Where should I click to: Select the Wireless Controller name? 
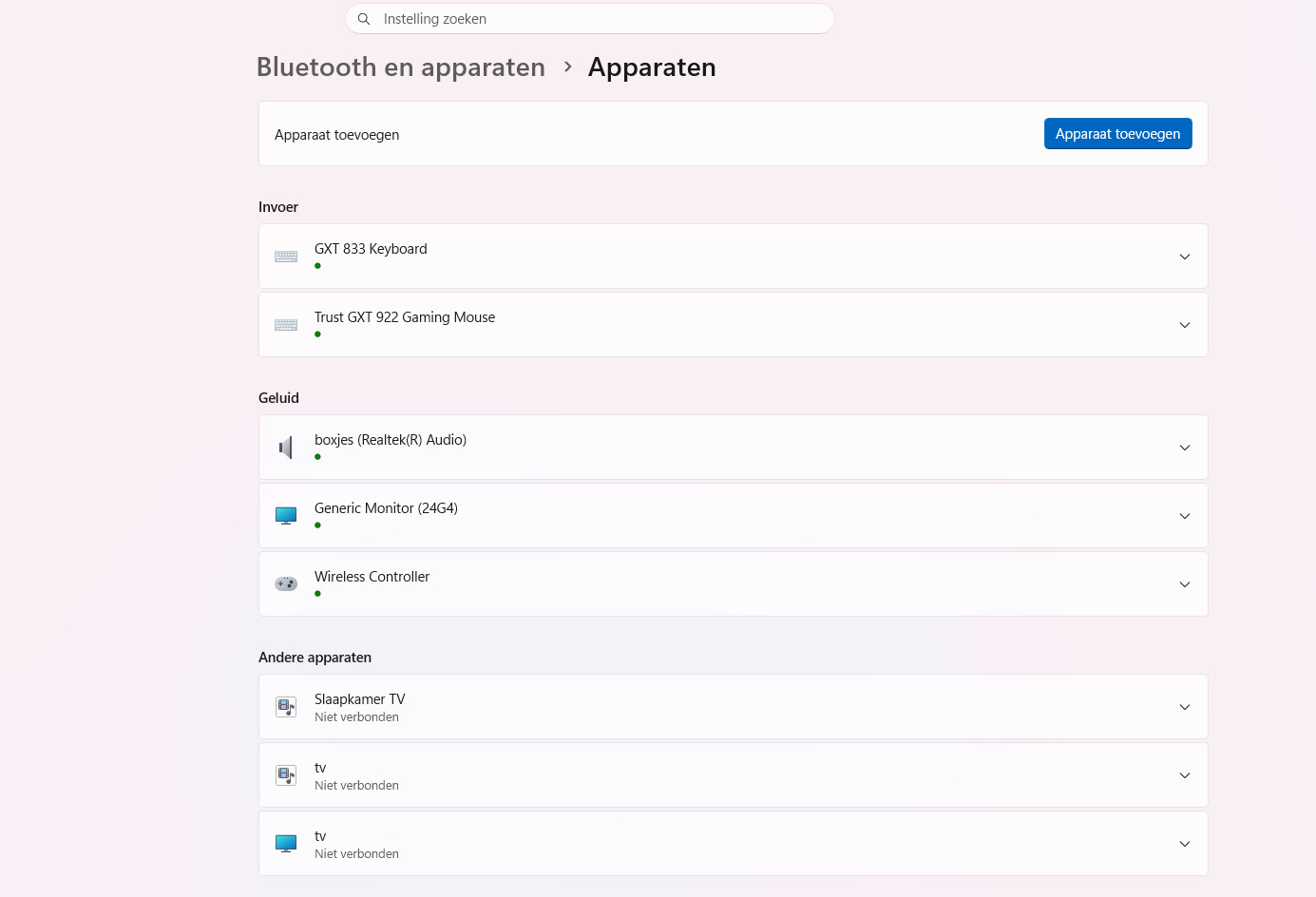pos(372,577)
